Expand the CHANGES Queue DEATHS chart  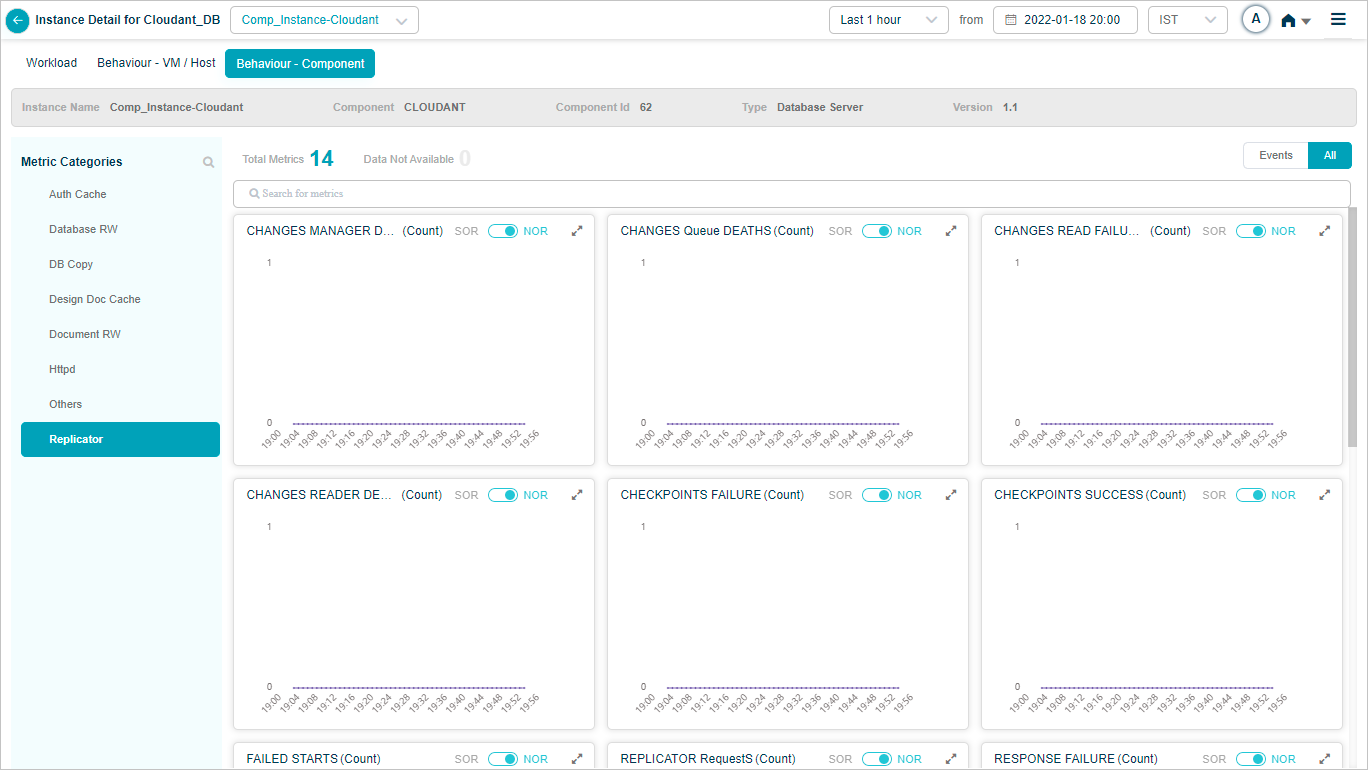951,231
